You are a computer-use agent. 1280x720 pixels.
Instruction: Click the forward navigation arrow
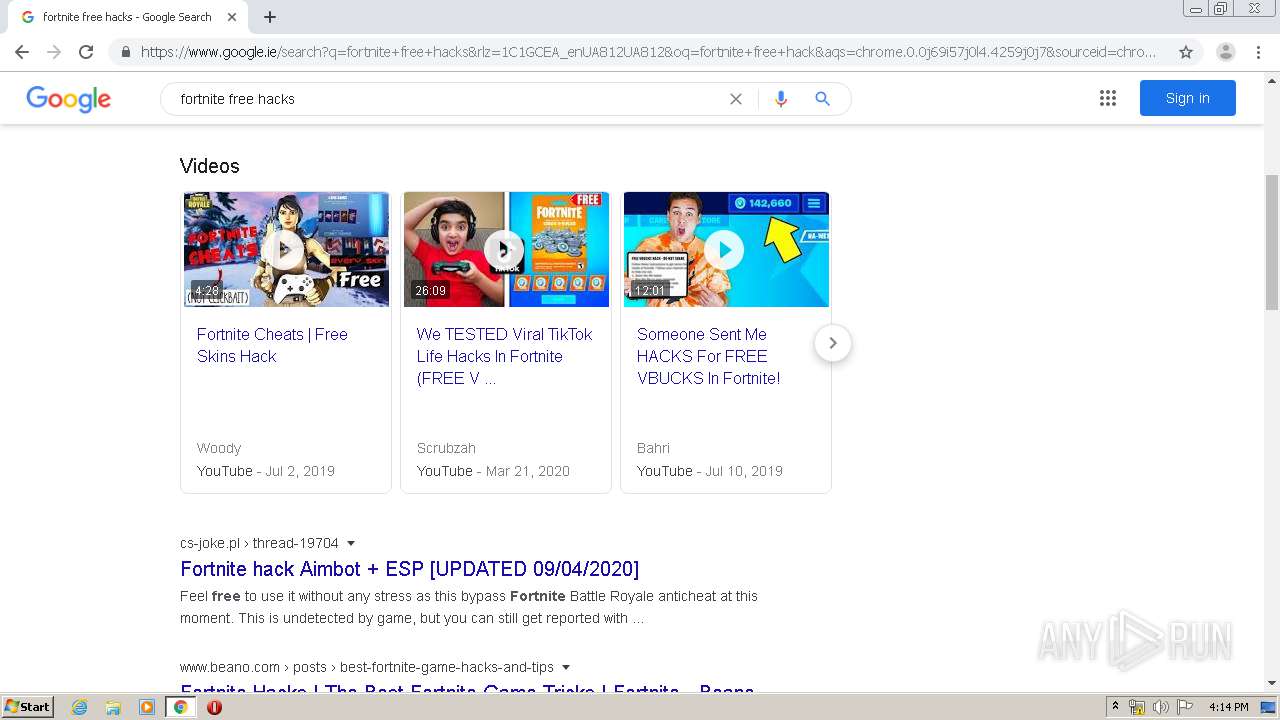tap(54, 52)
